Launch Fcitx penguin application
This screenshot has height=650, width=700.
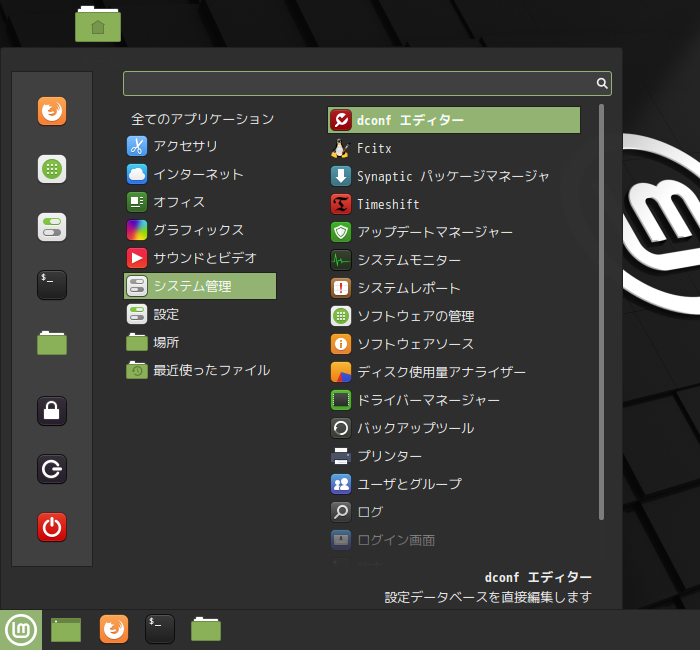(454, 148)
